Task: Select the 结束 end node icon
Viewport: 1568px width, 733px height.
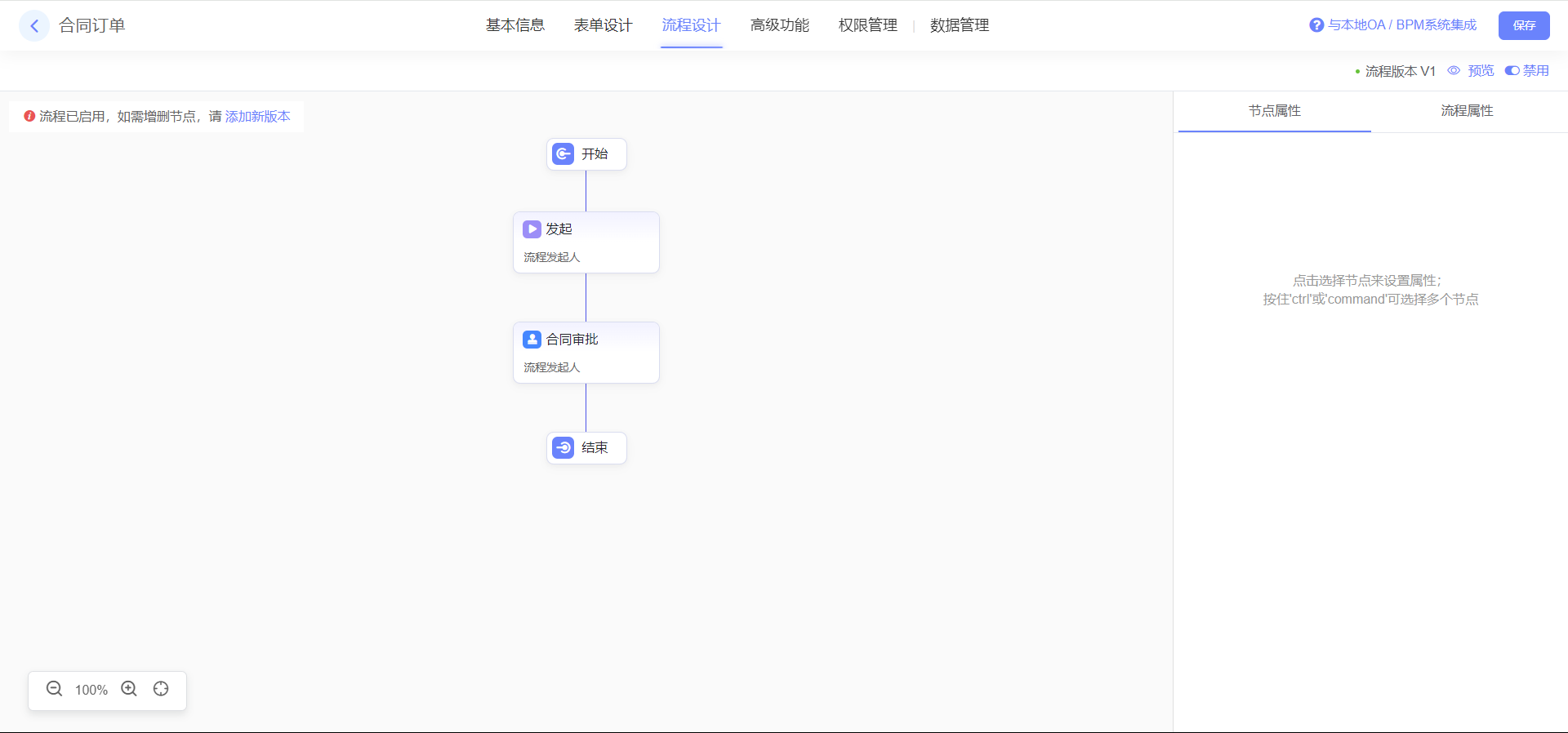Action: point(563,448)
